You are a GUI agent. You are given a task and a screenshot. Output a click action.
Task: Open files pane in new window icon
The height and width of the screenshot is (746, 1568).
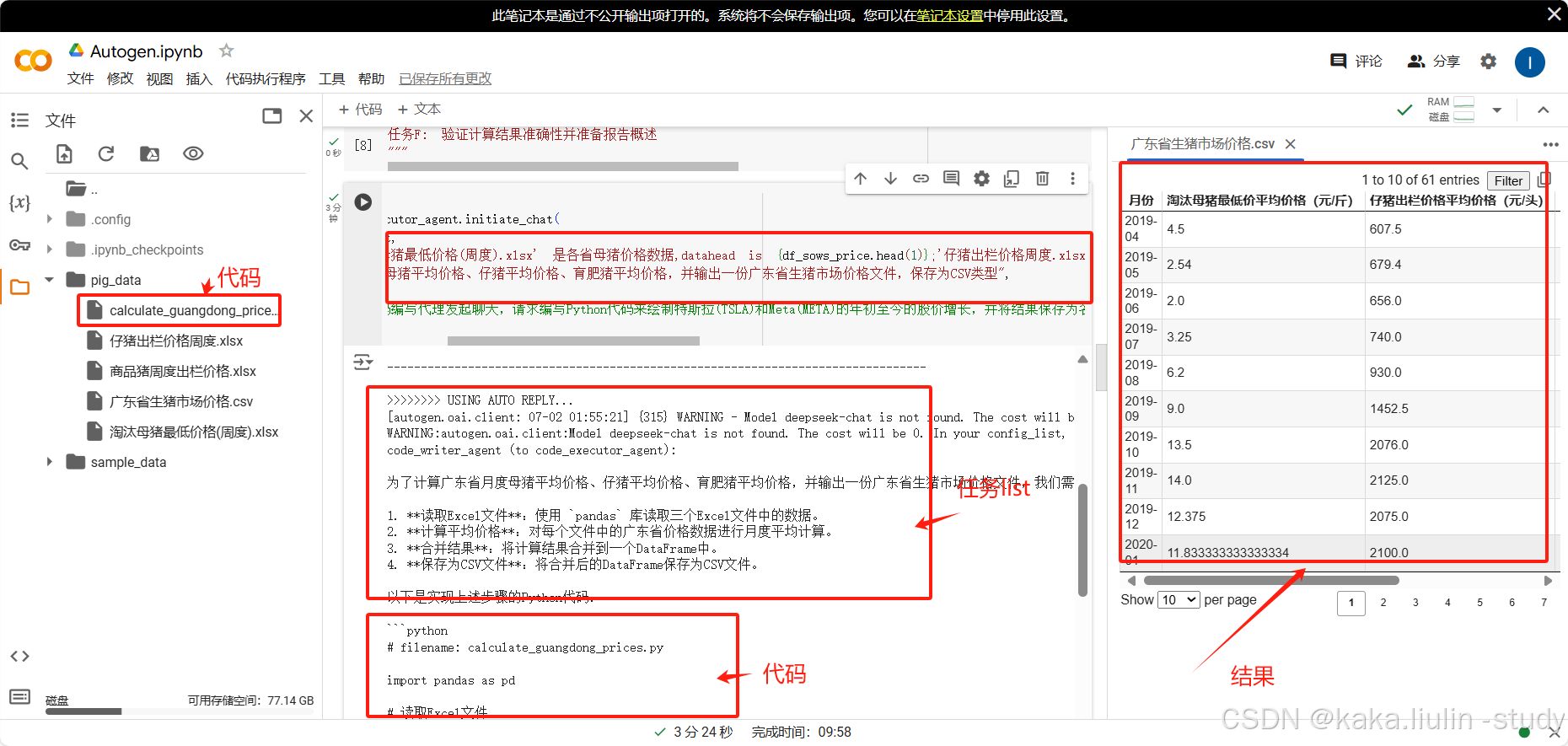pyautogui.click(x=271, y=116)
